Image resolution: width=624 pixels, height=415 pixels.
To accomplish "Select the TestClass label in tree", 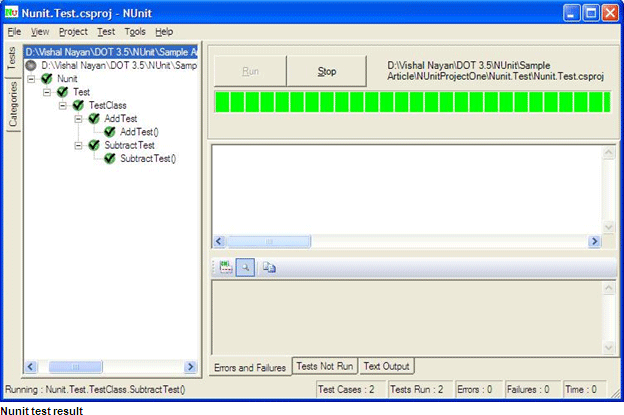I will 107,105.
